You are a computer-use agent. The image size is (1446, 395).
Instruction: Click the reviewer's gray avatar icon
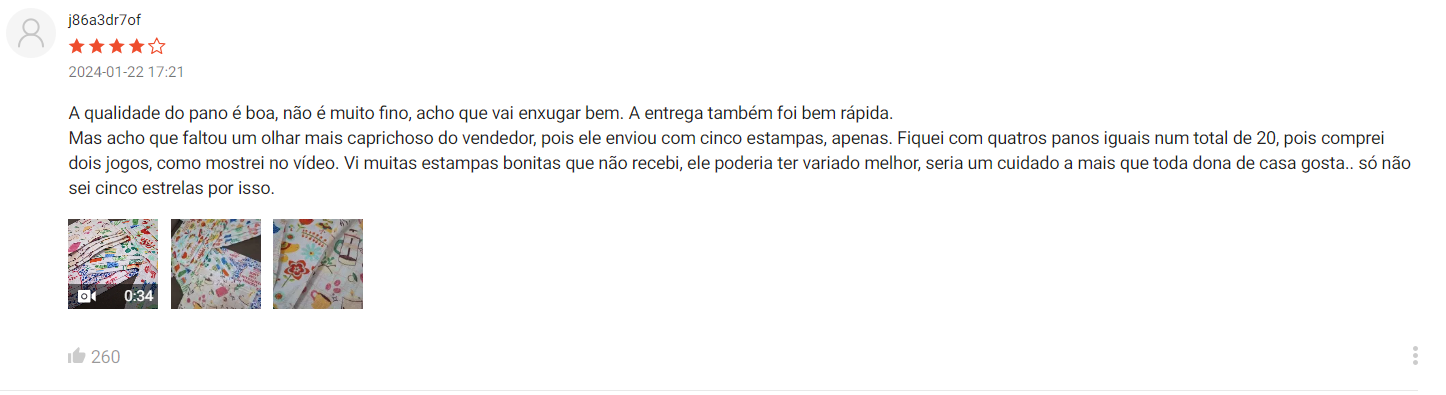coord(31,34)
